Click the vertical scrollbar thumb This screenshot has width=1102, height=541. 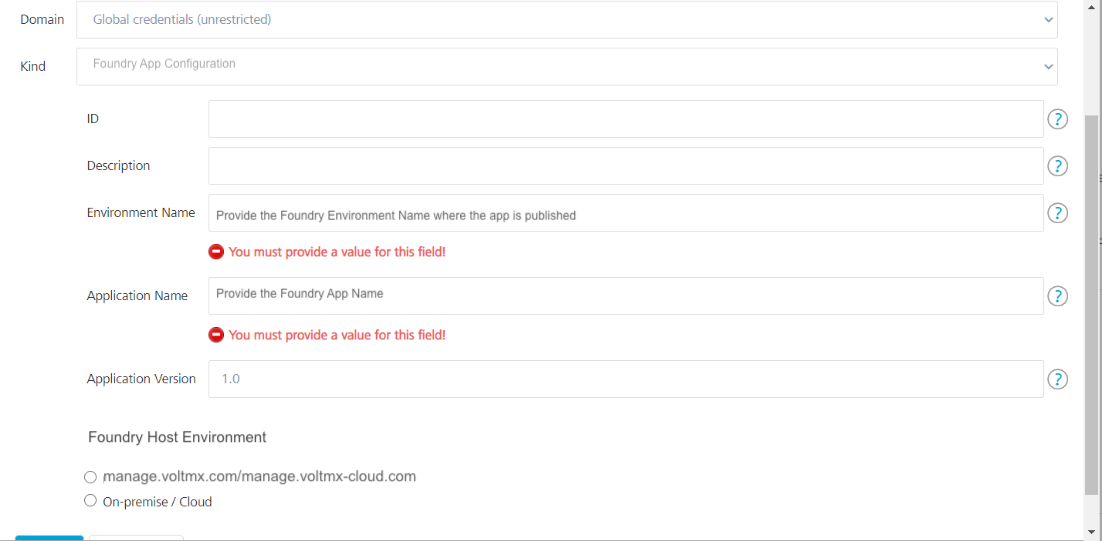point(1091,300)
